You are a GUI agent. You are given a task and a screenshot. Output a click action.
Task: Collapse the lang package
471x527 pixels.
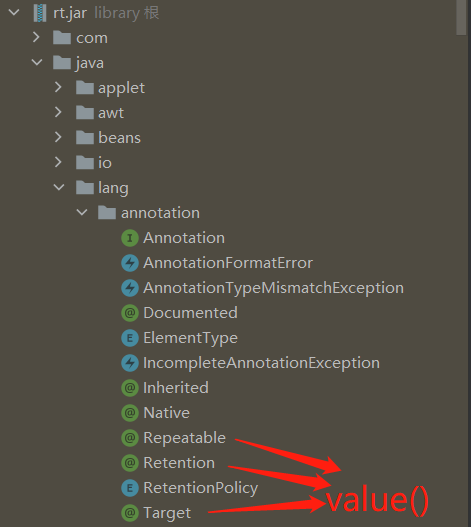(x=59, y=187)
